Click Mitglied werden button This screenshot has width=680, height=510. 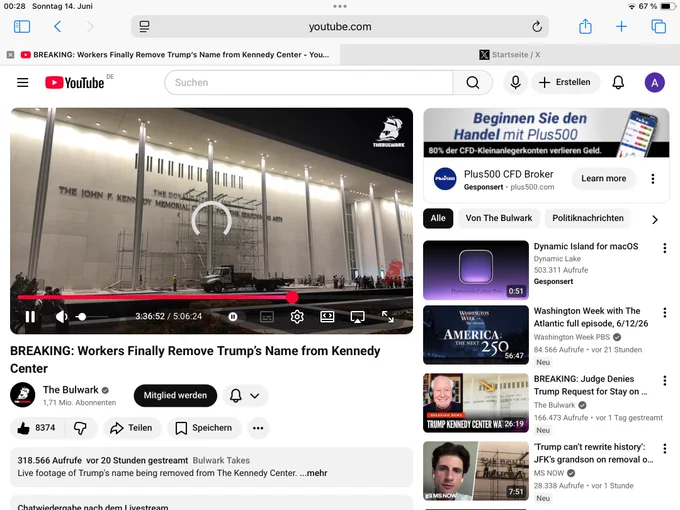click(x=175, y=396)
